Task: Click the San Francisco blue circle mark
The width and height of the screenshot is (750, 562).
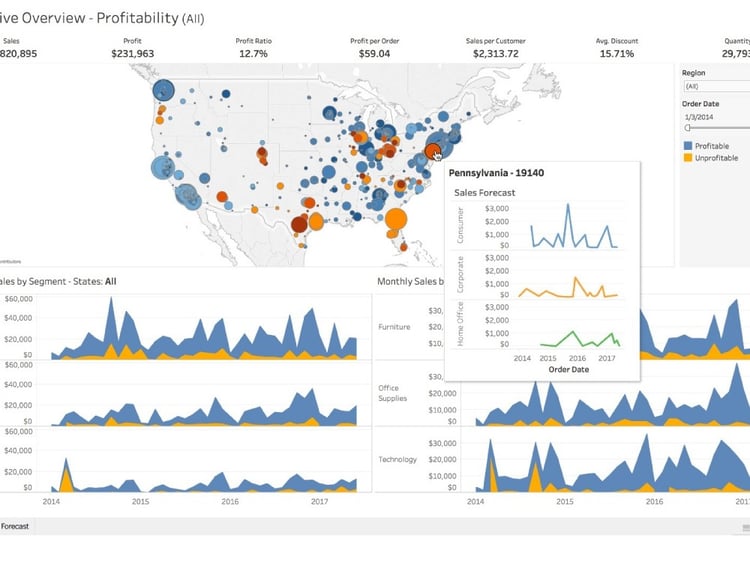Action: [x=163, y=167]
